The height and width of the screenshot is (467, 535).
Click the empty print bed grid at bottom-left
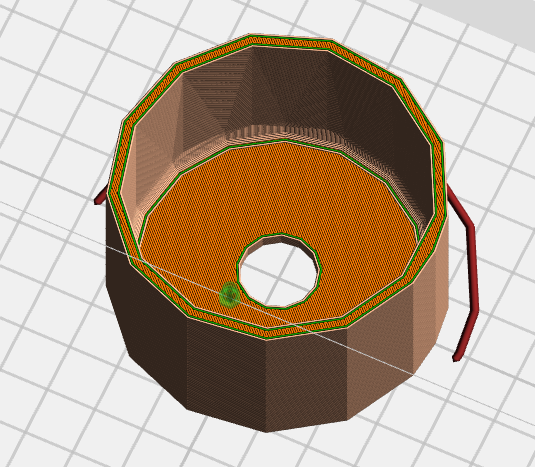pos(68,392)
